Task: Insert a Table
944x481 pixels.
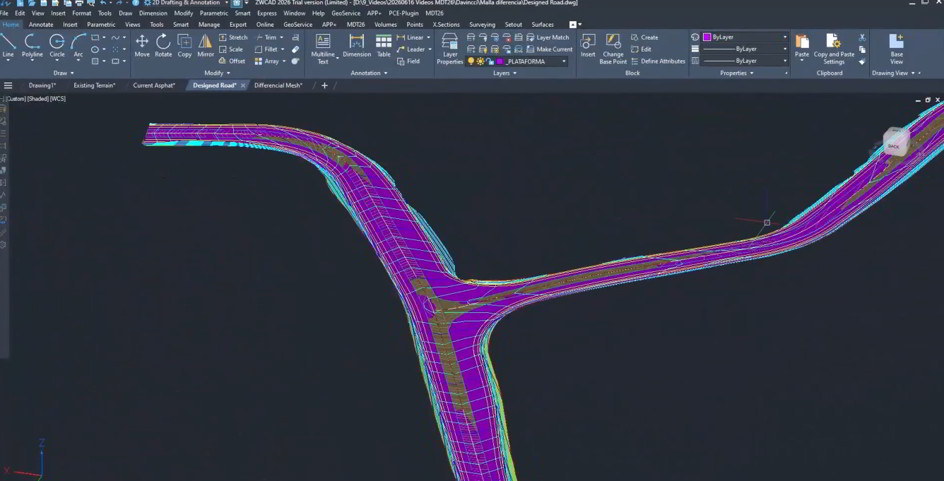Action: coord(384,46)
